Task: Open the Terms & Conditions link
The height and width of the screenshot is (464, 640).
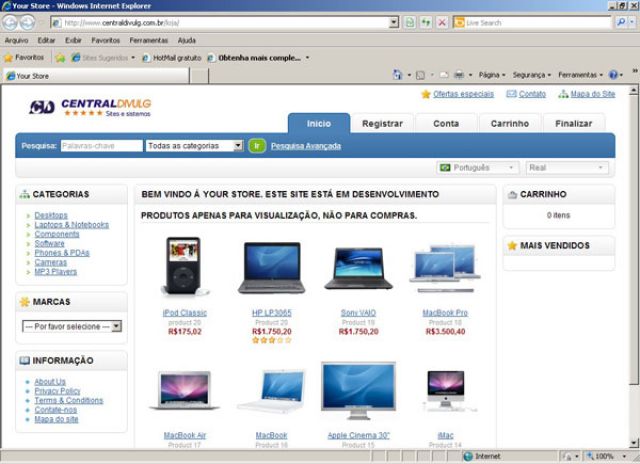Action: (69, 400)
